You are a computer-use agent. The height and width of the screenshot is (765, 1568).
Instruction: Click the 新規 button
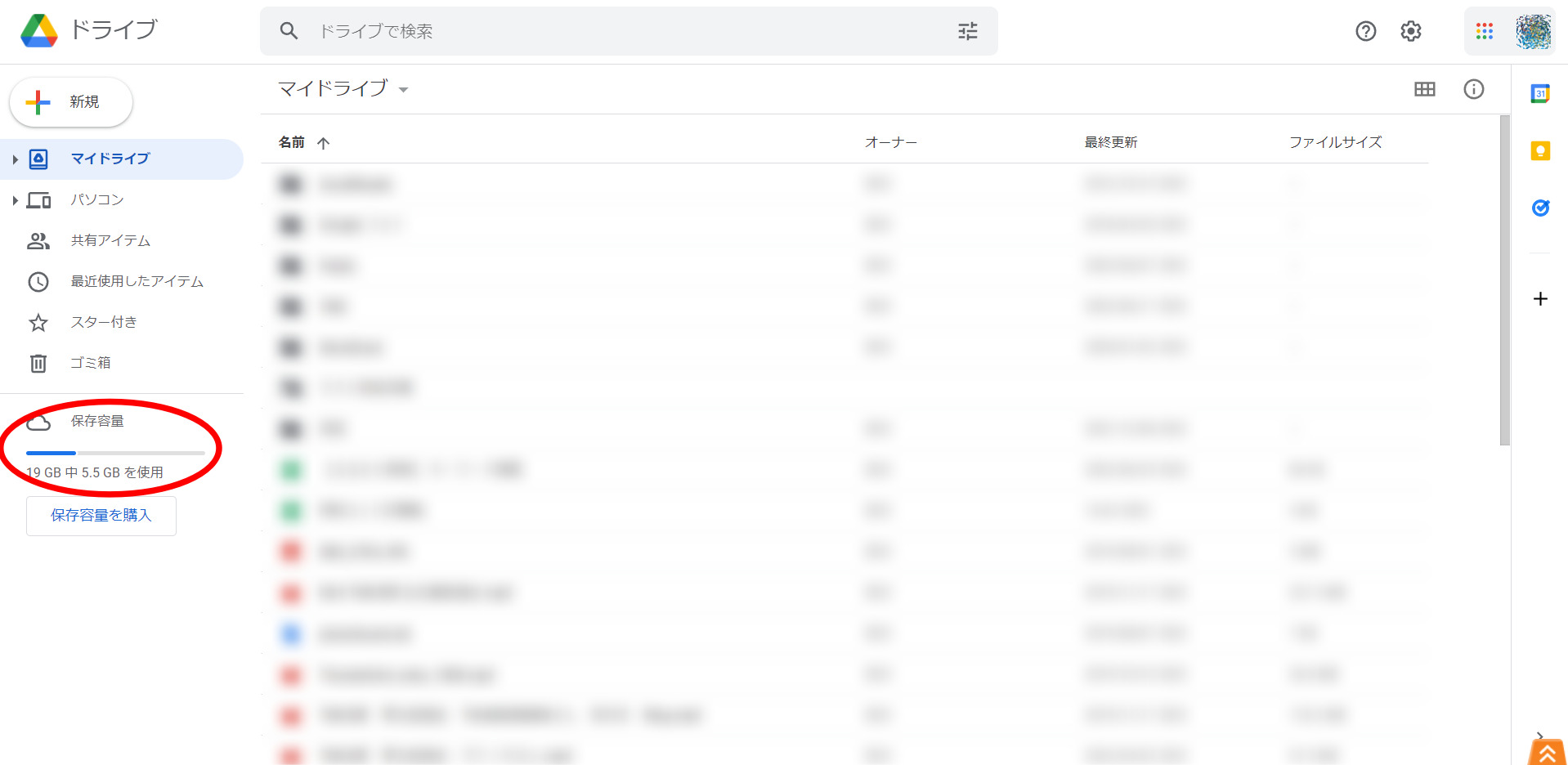click(x=71, y=102)
